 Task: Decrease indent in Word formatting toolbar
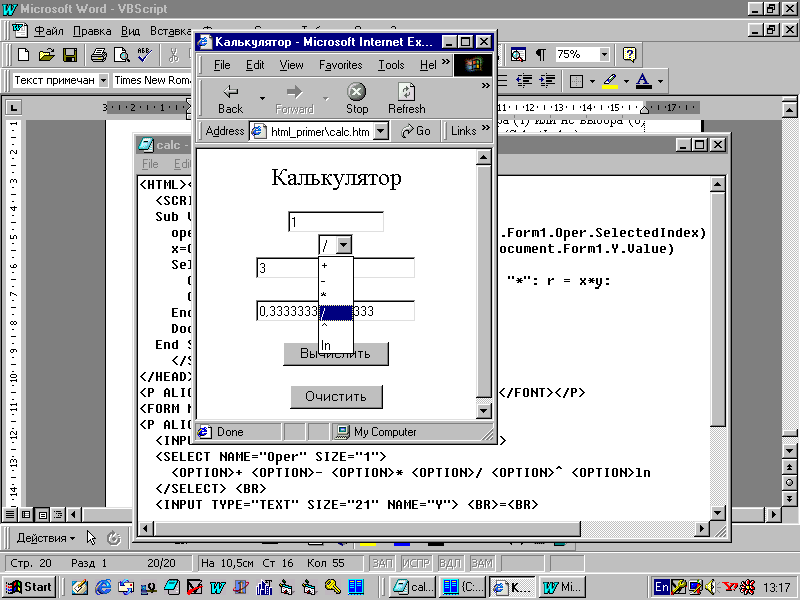pyautogui.click(x=524, y=81)
